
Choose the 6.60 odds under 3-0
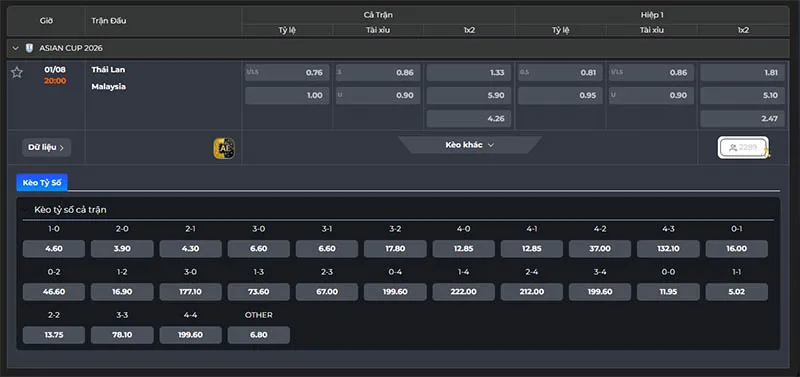pos(259,249)
